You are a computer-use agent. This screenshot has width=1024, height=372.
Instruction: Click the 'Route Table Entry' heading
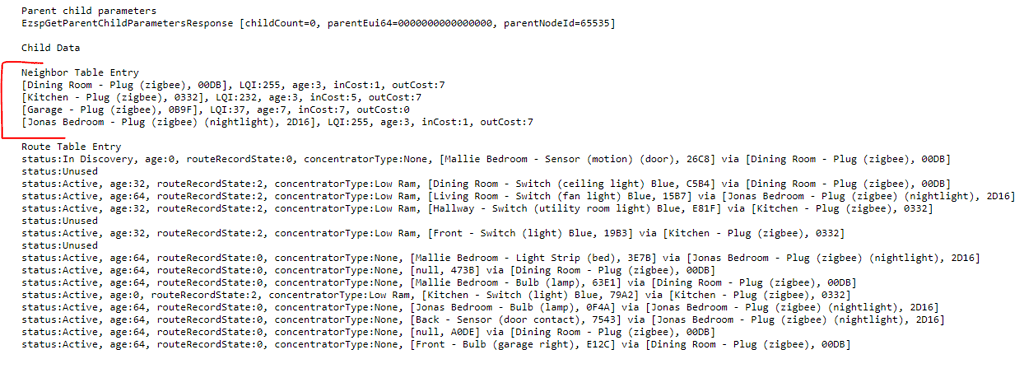tap(71, 147)
